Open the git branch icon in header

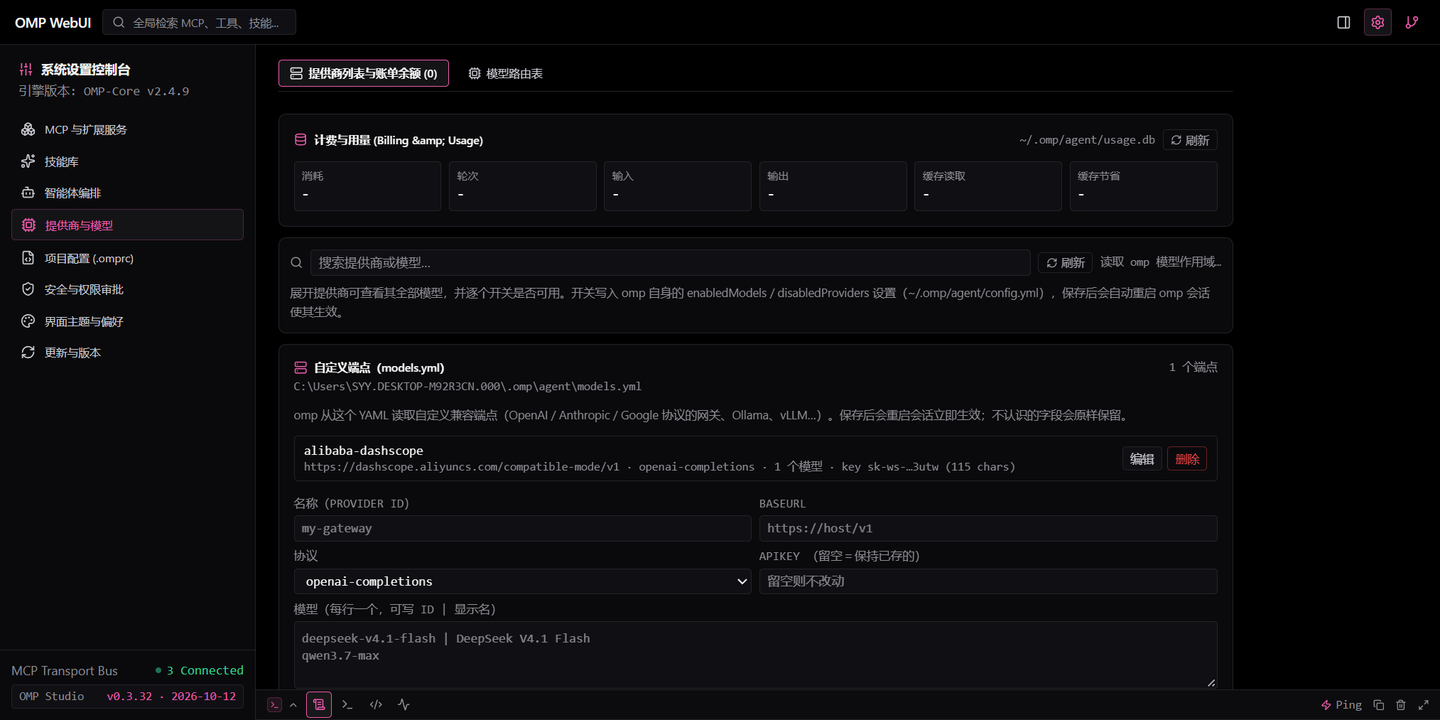tap(1412, 22)
